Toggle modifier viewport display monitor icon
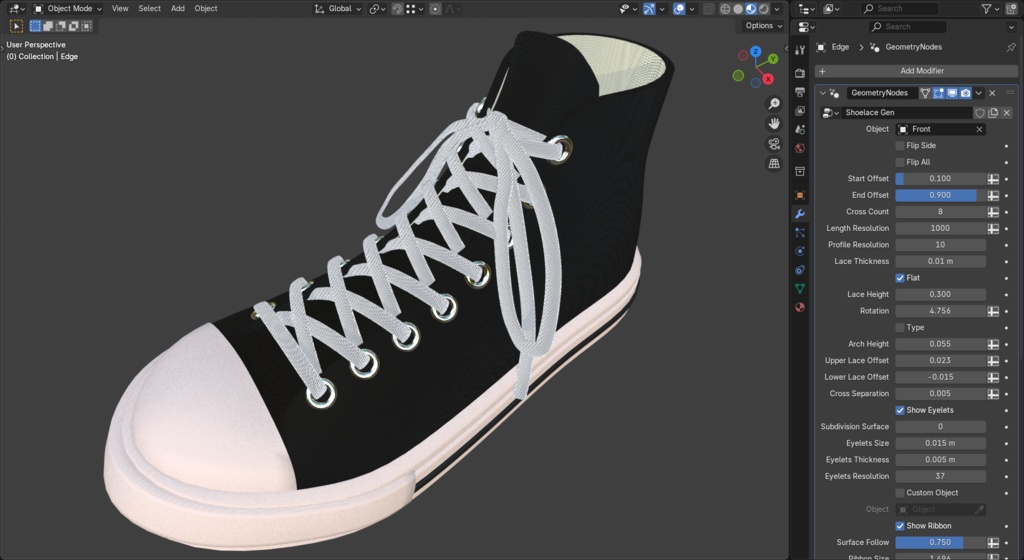The image size is (1024, 560). pos(952,93)
